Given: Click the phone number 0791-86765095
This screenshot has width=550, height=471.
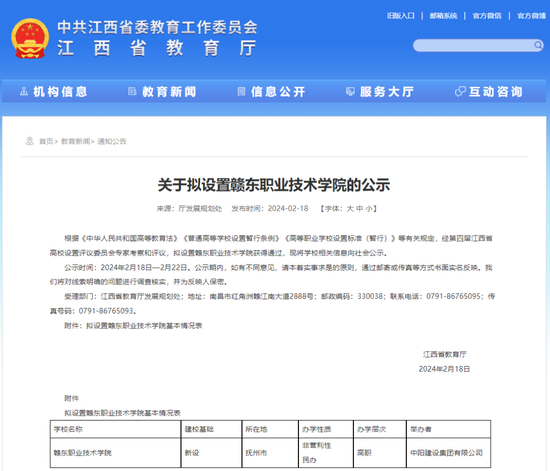Looking at the screenshot, I should click(453, 296).
